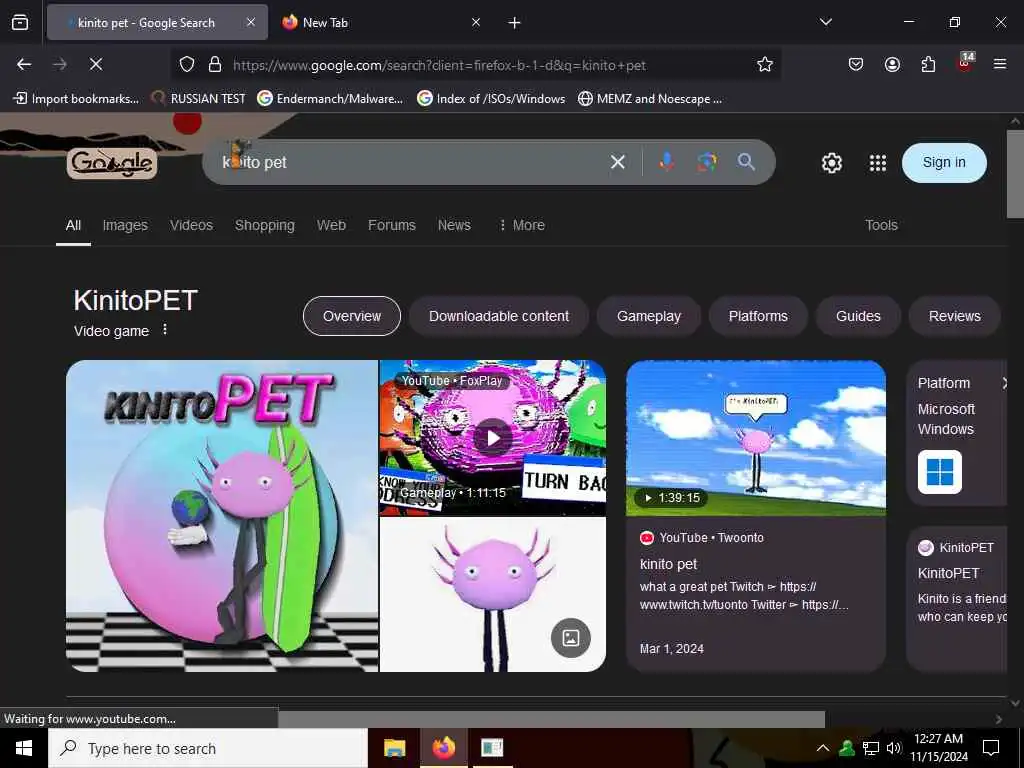Open extension with badge 14
The height and width of the screenshot is (768, 1024).
click(x=965, y=63)
